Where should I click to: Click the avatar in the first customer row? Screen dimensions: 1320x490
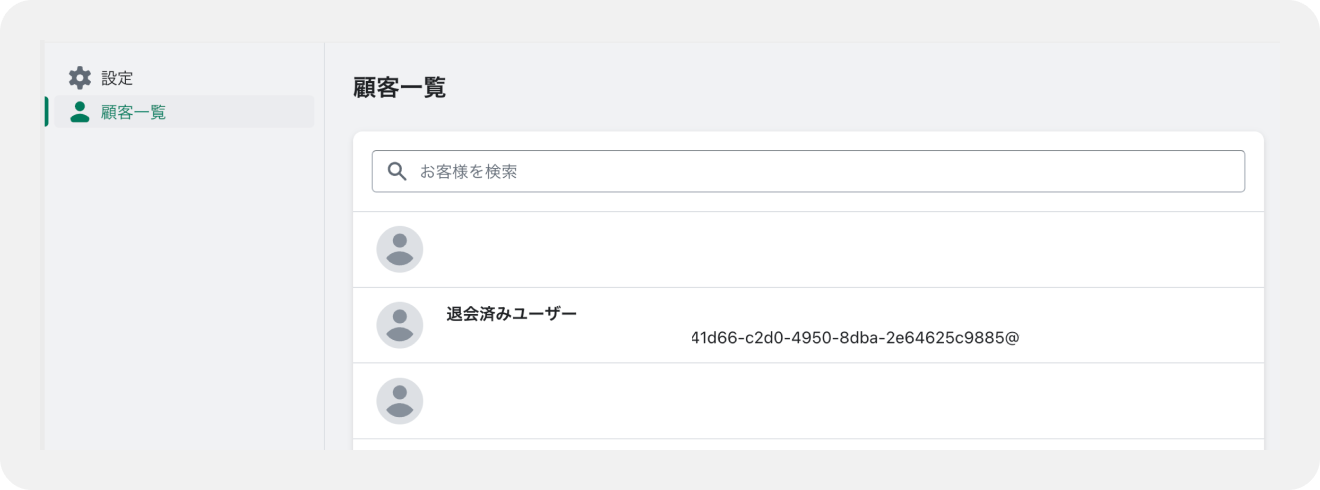tap(400, 249)
